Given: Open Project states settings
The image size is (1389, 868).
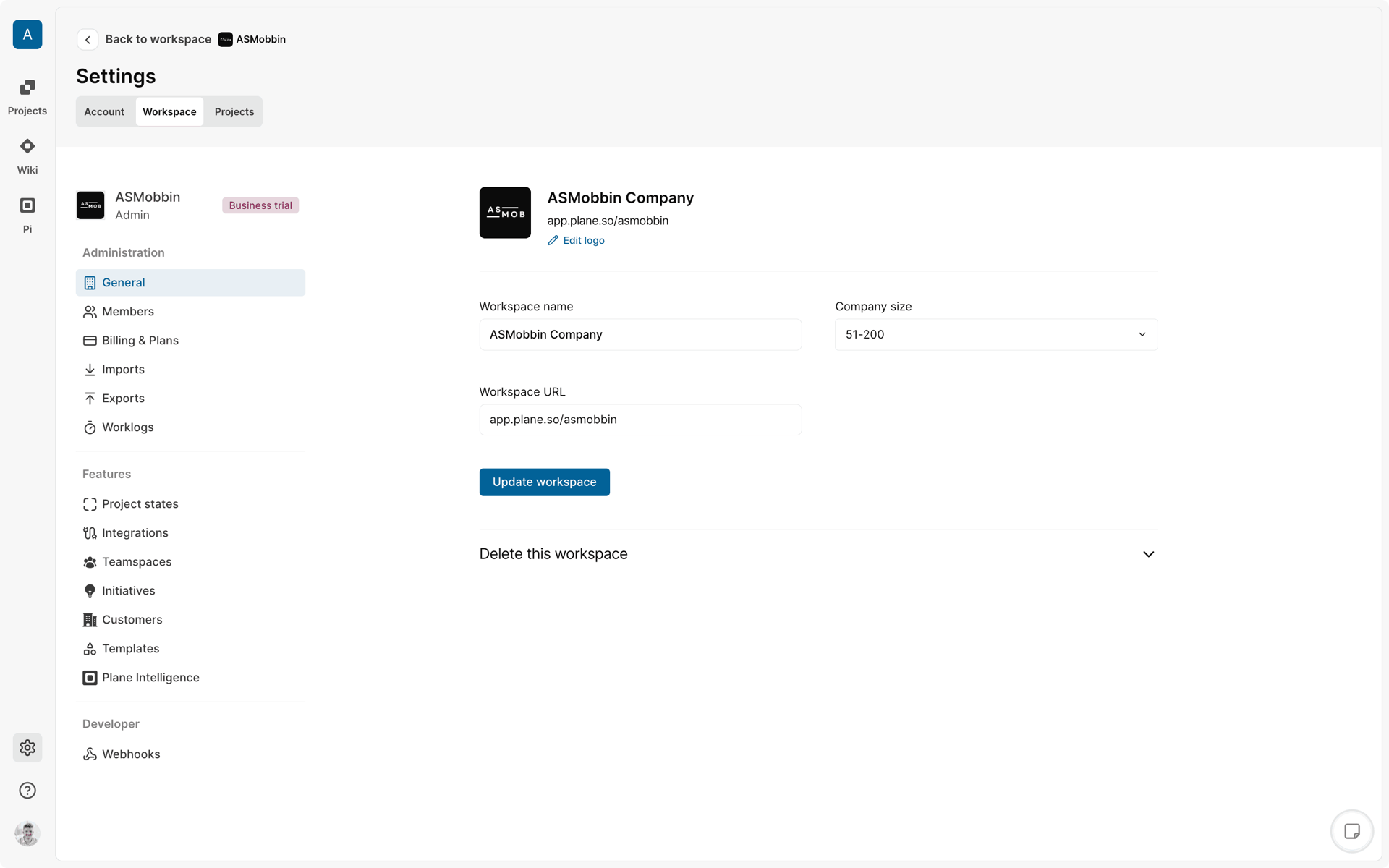Looking at the screenshot, I should coord(190,504).
